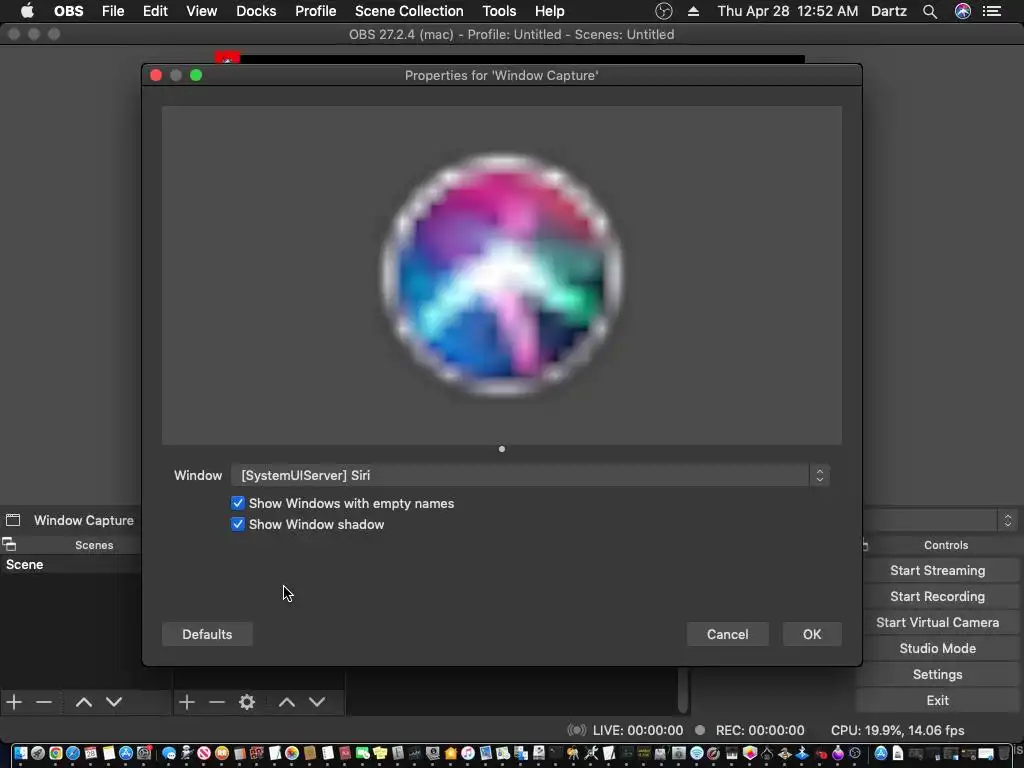Click the live broadcast icon in the status bar
The image size is (1024, 768).
(x=577, y=730)
